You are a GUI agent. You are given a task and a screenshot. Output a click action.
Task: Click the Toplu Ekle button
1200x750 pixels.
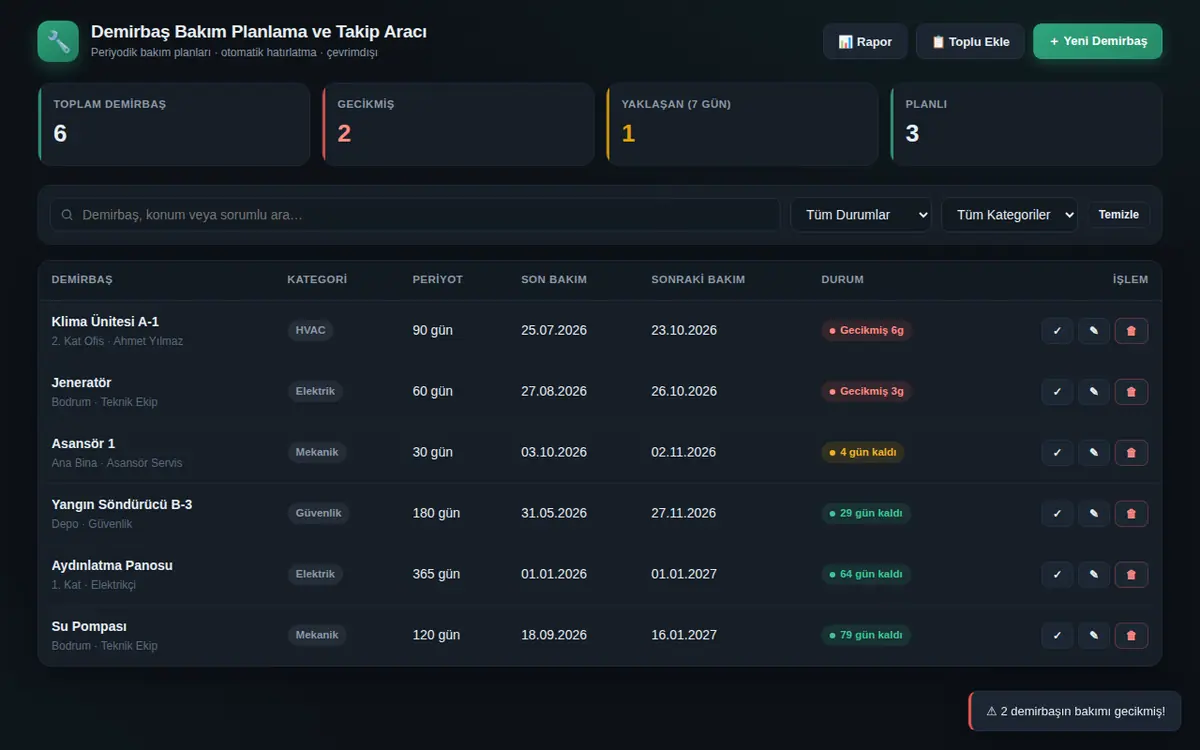coord(970,42)
